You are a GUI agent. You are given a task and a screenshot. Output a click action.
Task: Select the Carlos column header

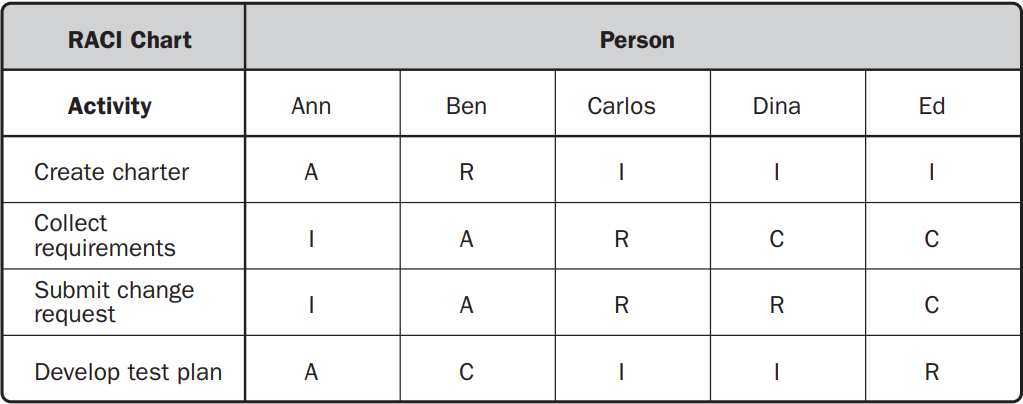coord(621,106)
